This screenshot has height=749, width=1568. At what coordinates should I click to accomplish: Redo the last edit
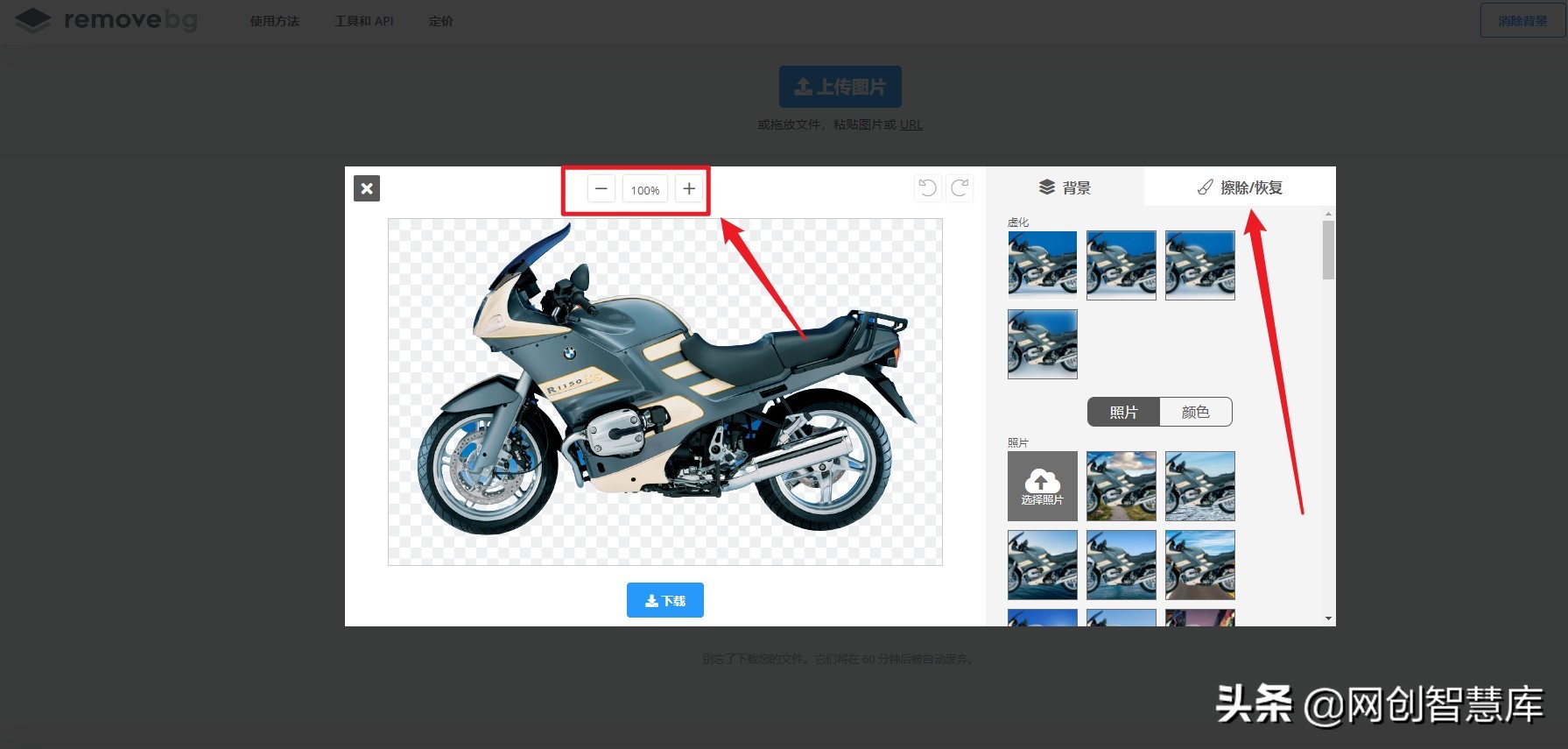(x=960, y=187)
